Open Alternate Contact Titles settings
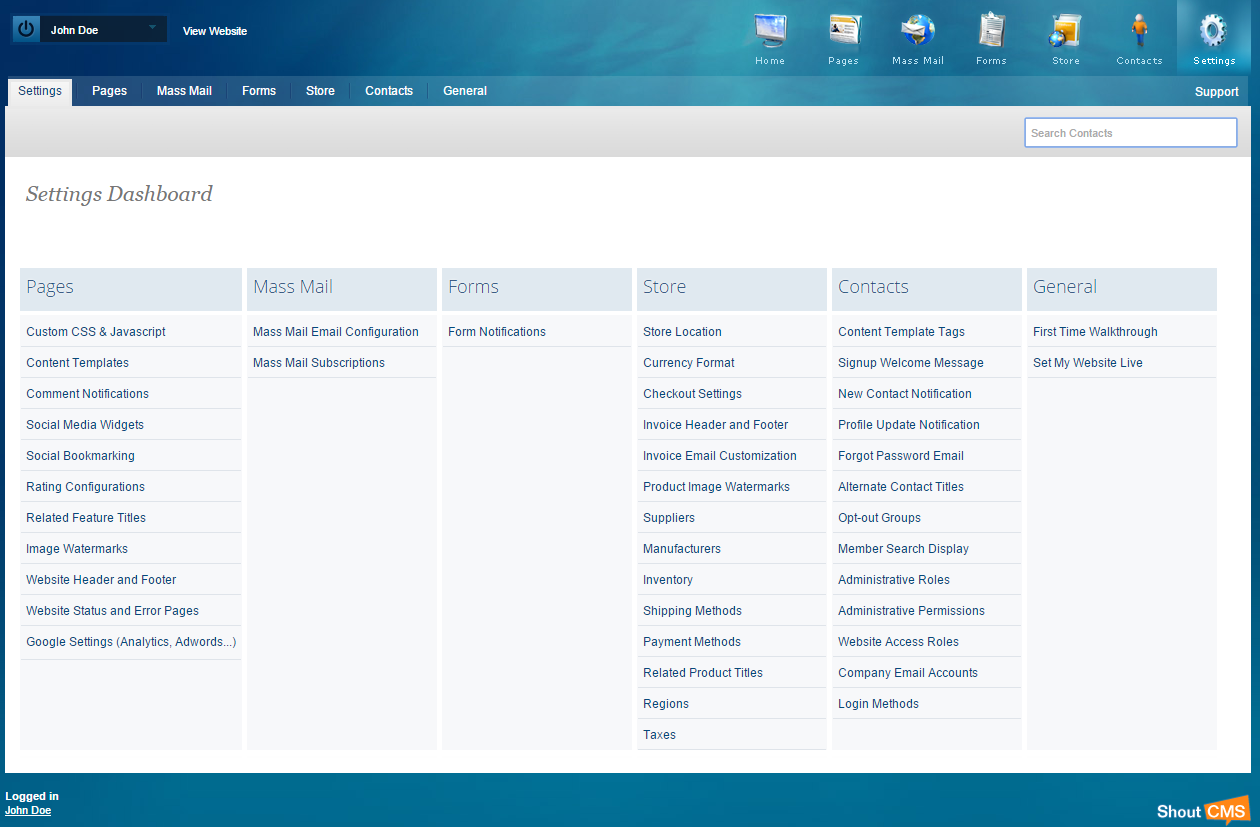 pos(901,487)
